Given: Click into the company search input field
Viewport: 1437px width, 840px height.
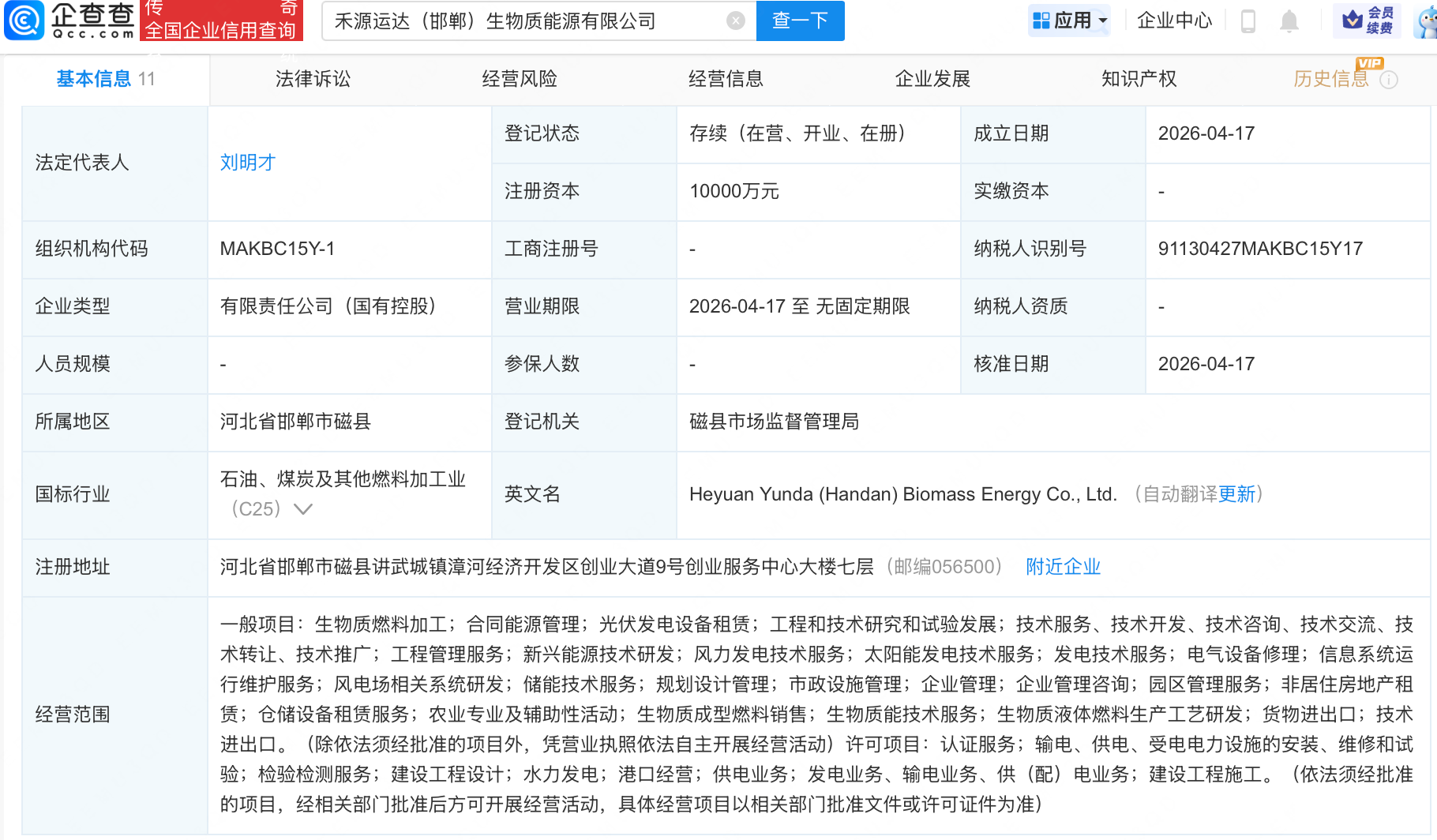Looking at the screenshot, I should 521,21.
